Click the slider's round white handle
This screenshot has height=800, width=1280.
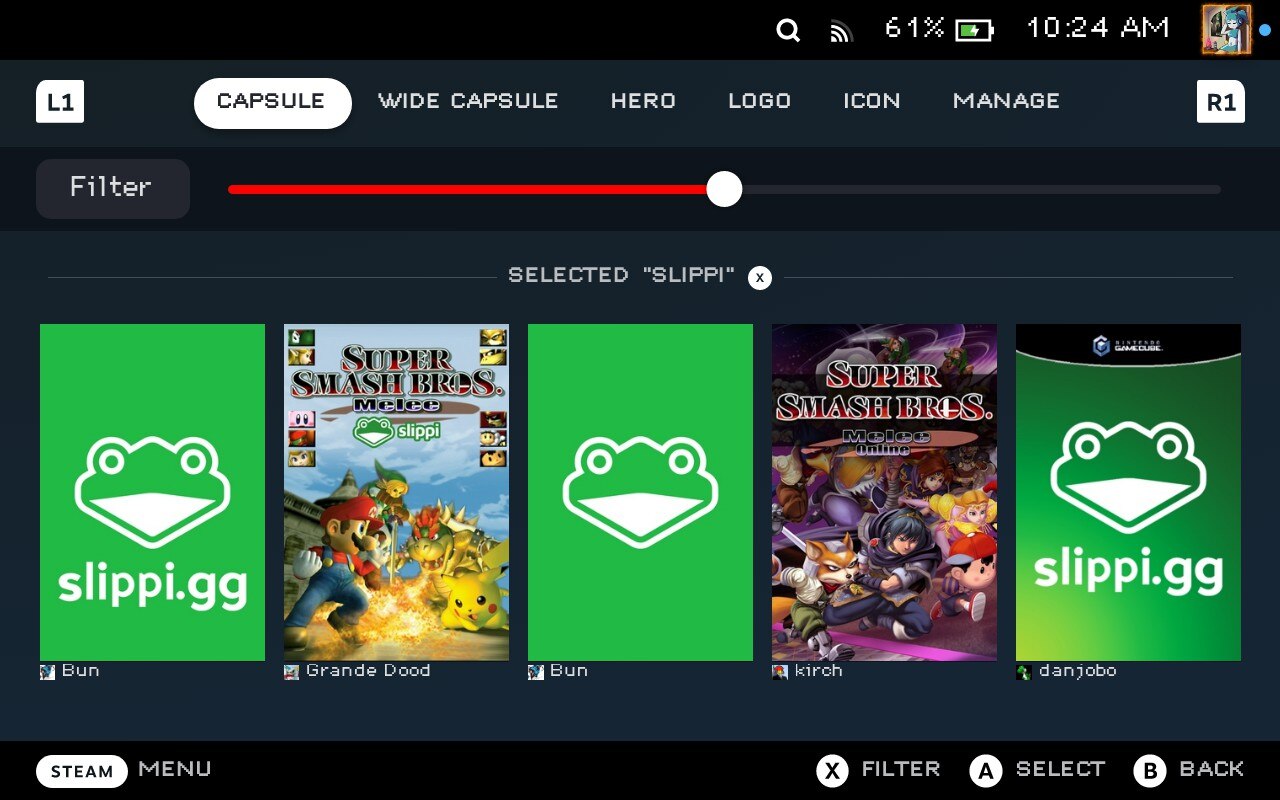(724, 189)
